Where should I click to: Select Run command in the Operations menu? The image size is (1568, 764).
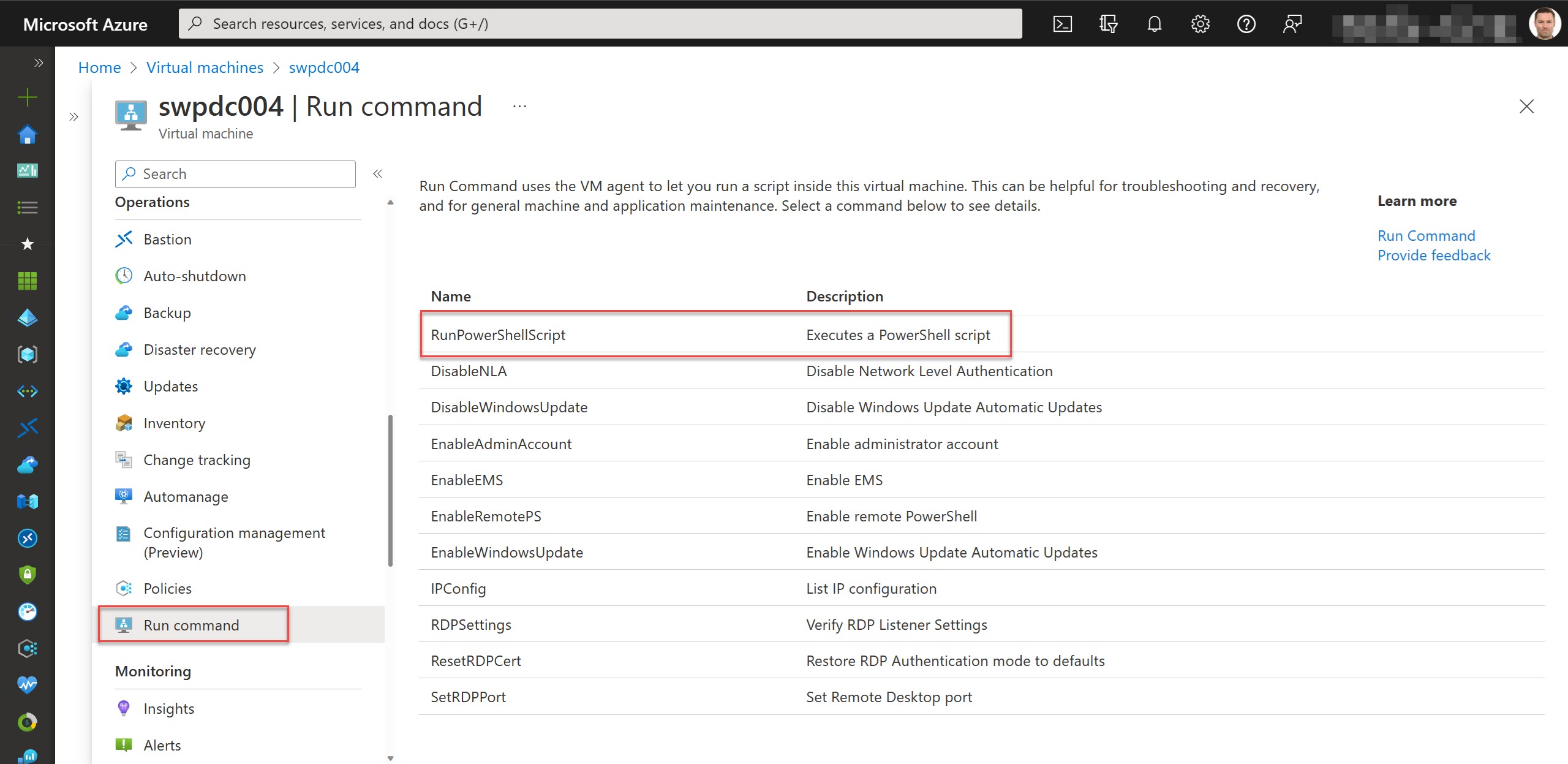pos(191,625)
